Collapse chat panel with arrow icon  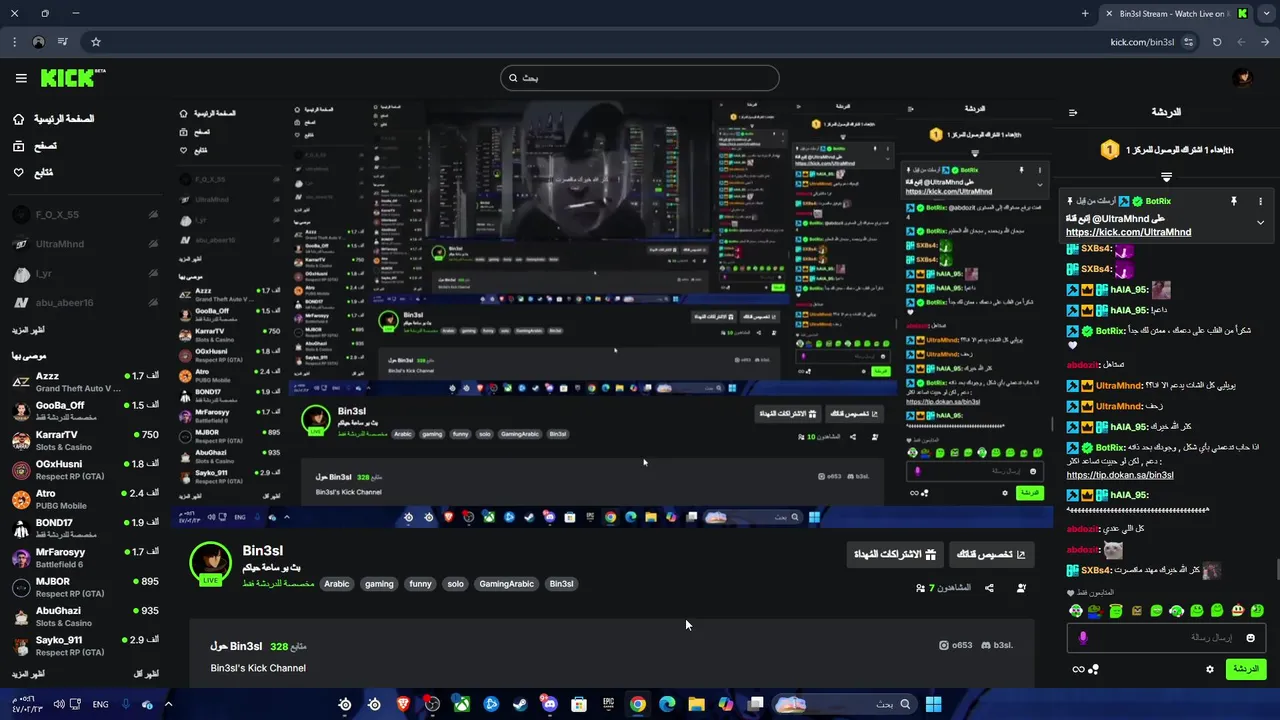pos(1073,113)
